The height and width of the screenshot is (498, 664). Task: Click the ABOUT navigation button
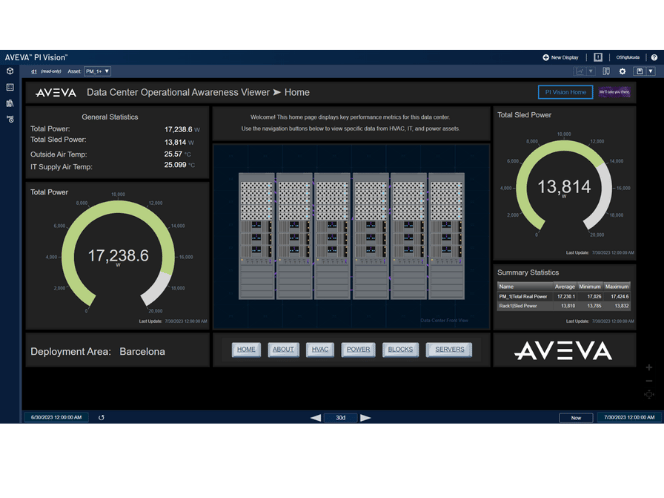[283, 349]
